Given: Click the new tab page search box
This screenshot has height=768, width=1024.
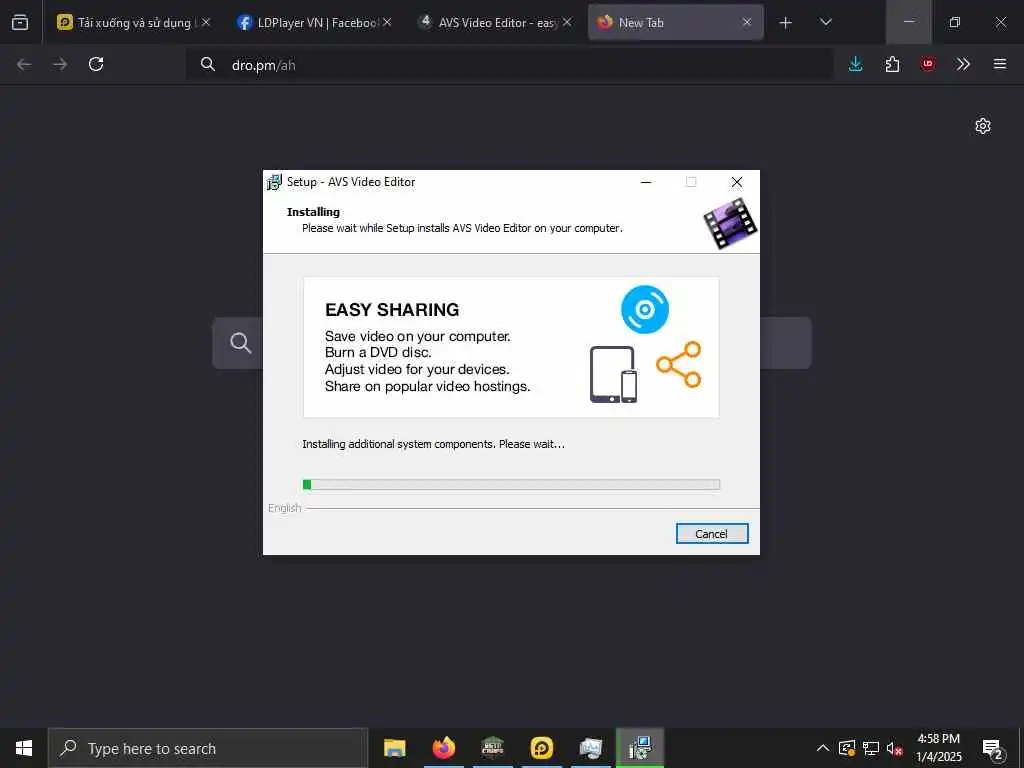Looking at the screenshot, I should [x=512, y=343].
